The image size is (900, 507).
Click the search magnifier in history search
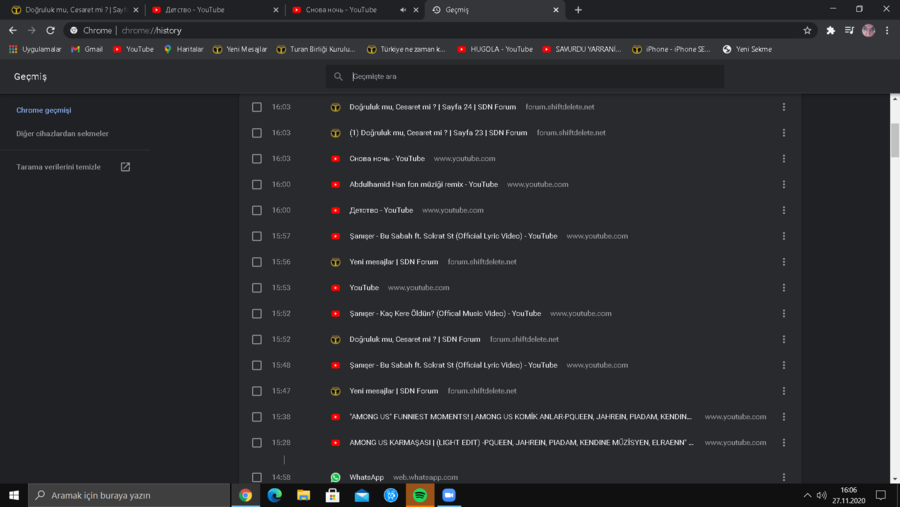(x=338, y=76)
